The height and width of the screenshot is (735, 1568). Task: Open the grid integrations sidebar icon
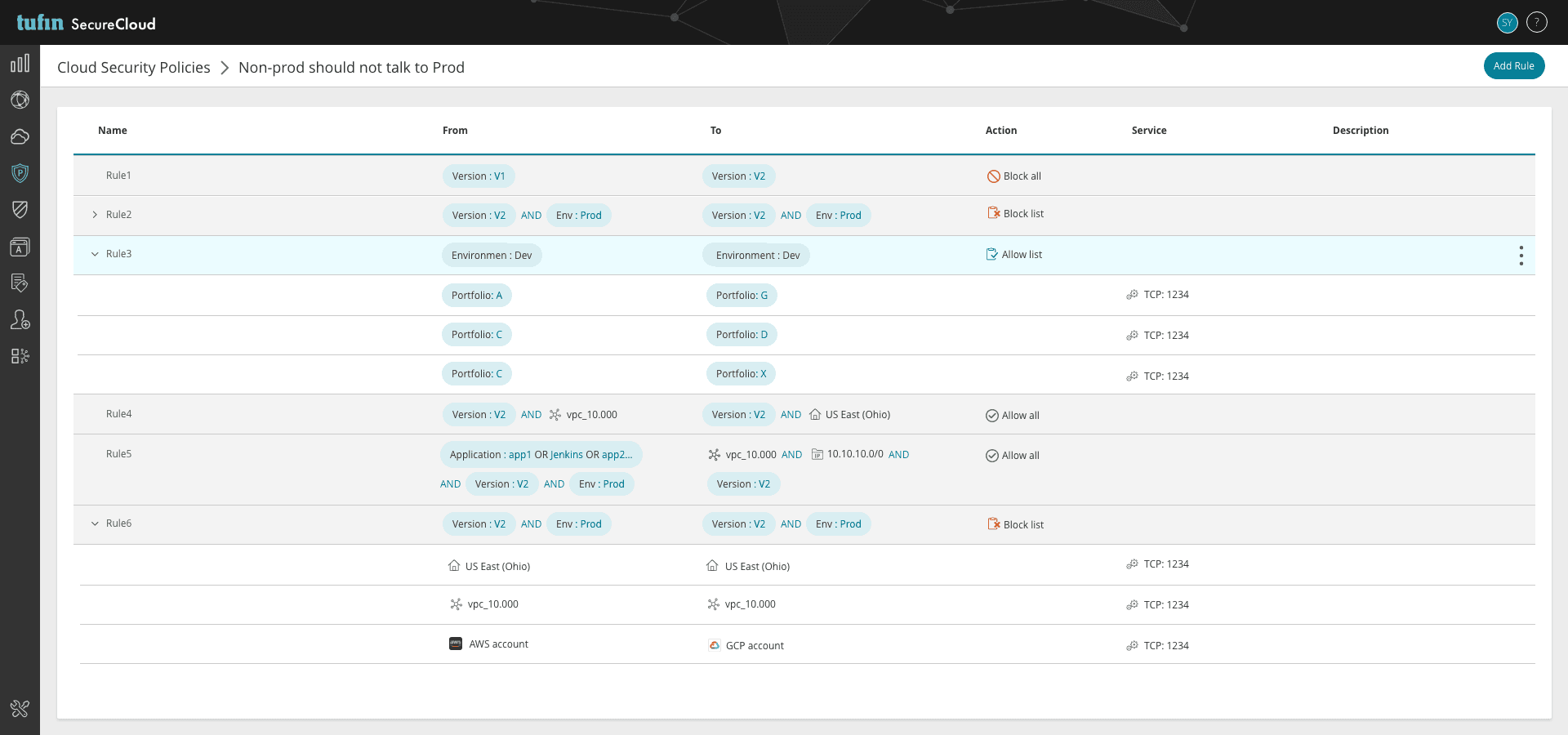coord(20,356)
